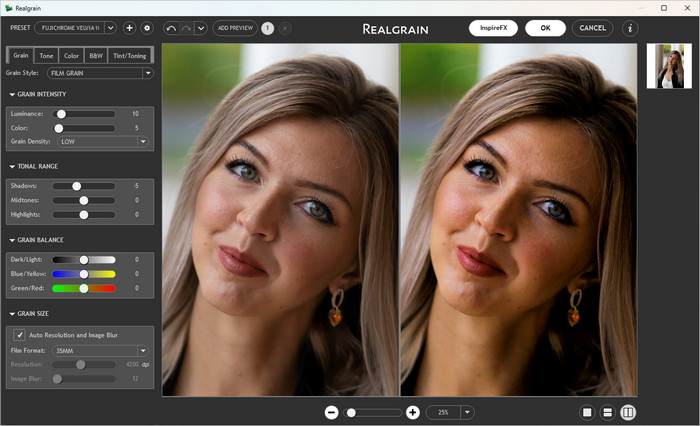Click the InspireFX button
The width and height of the screenshot is (700, 426).
click(x=493, y=28)
